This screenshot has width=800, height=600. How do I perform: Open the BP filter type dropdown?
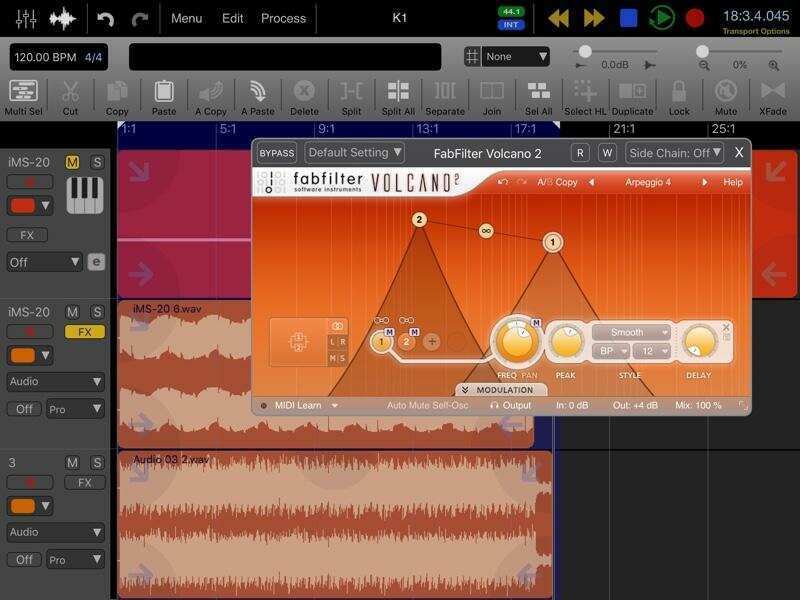(x=611, y=351)
